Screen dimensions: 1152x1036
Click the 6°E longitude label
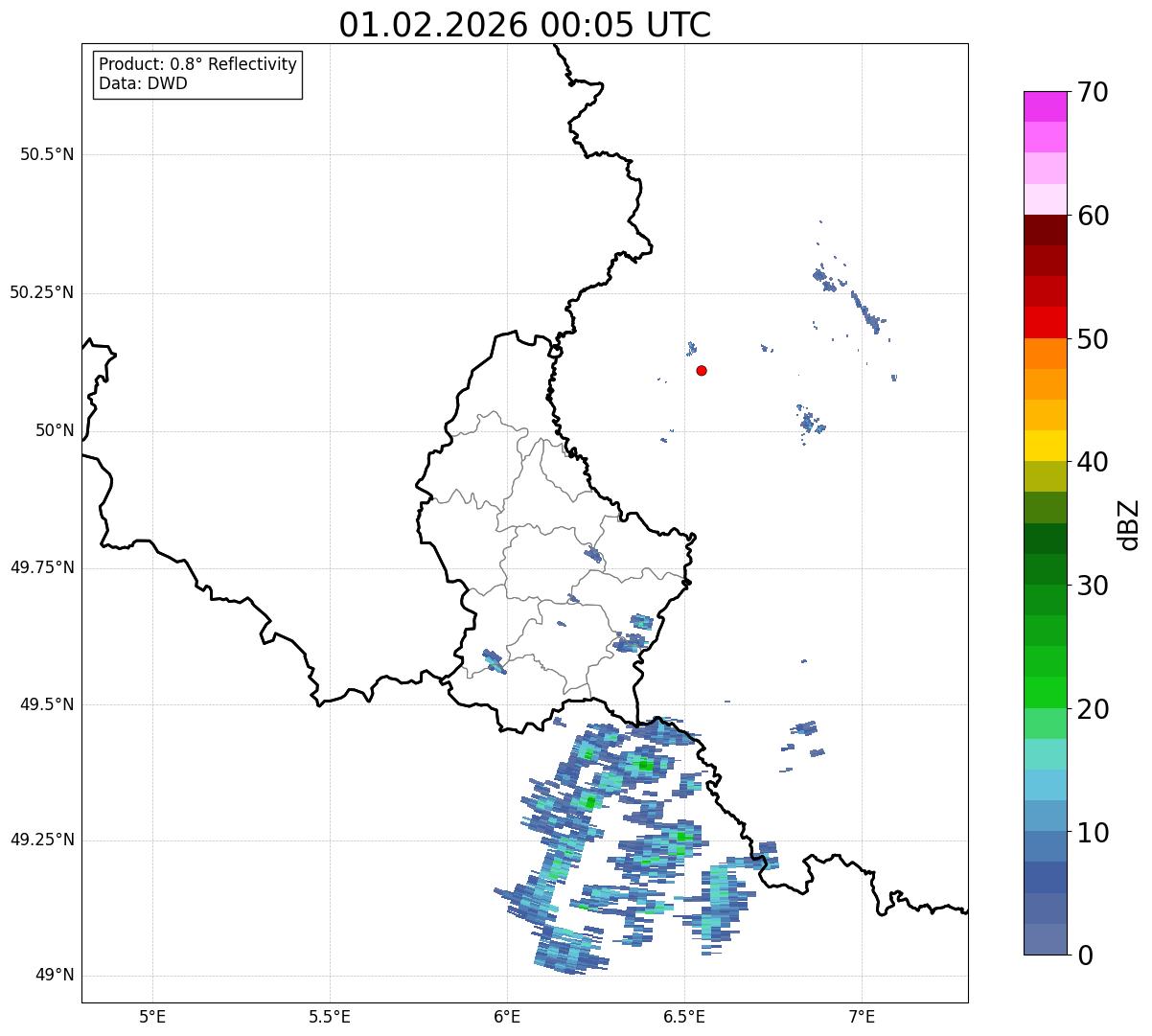point(507,1017)
